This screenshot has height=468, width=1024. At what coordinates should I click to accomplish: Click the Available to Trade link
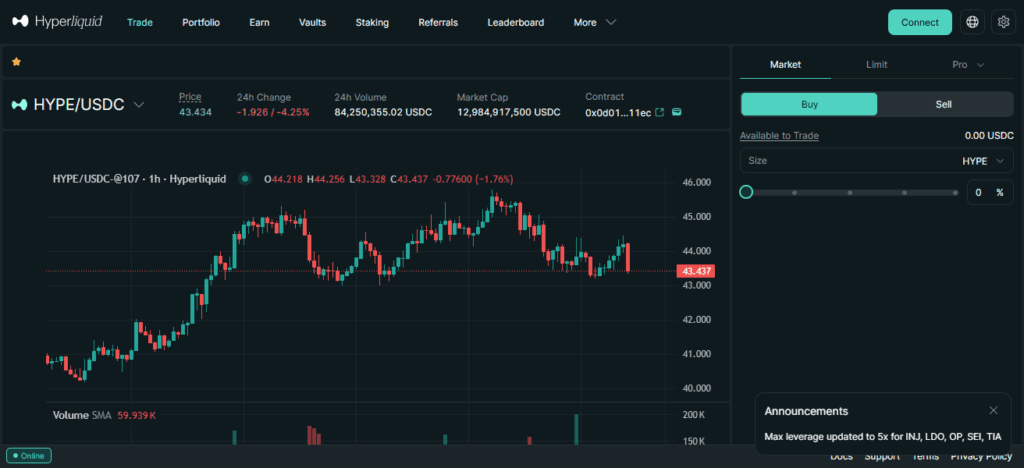pyautogui.click(x=779, y=136)
